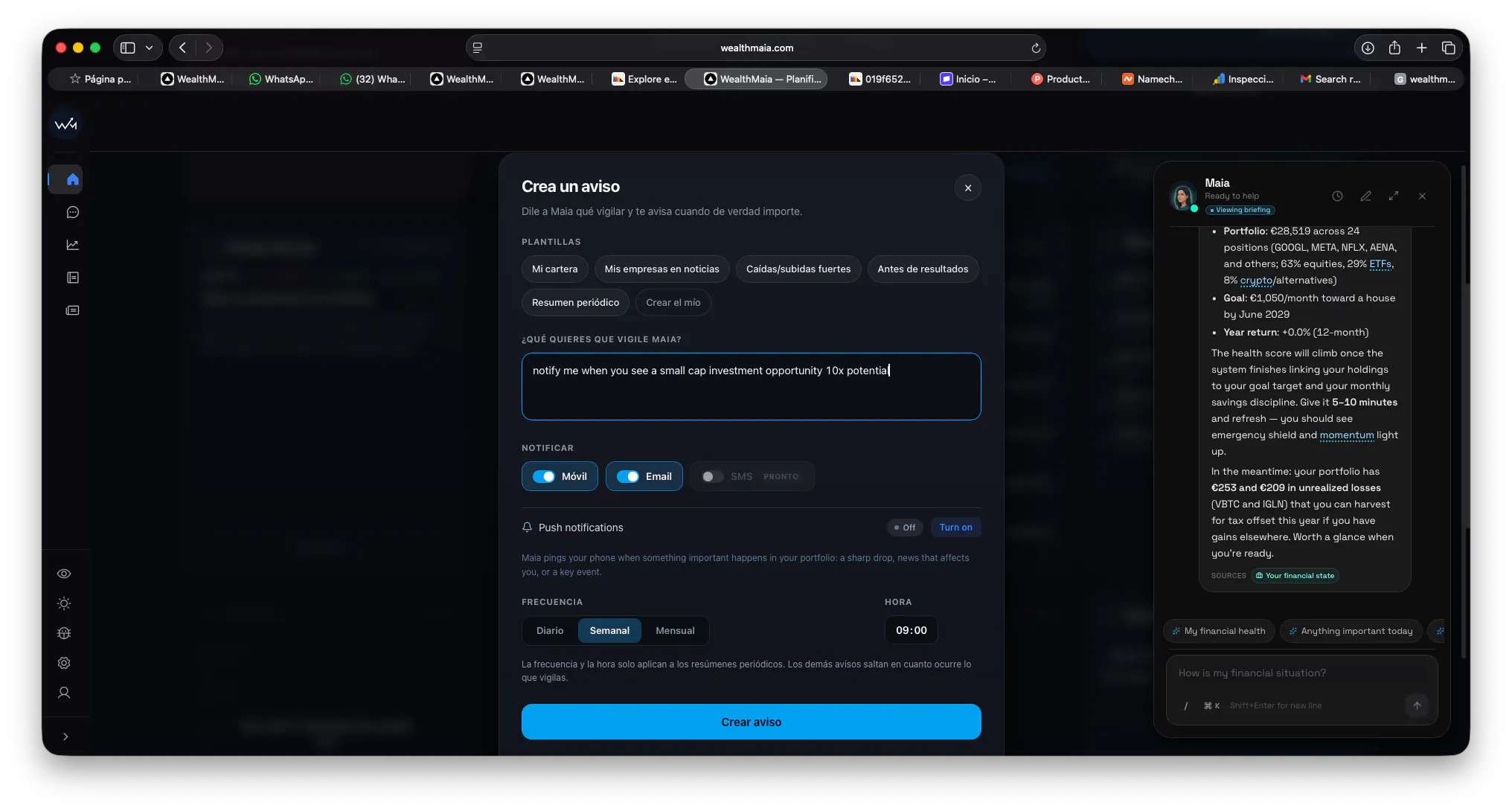Click the My financial health suggestion chip
The width and height of the screenshot is (1512, 811).
click(x=1219, y=631)
